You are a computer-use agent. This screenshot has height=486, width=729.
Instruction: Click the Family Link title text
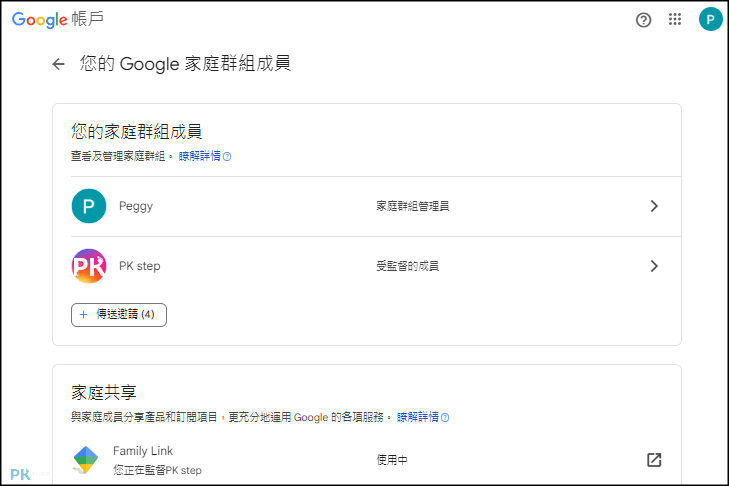point(143,451)
